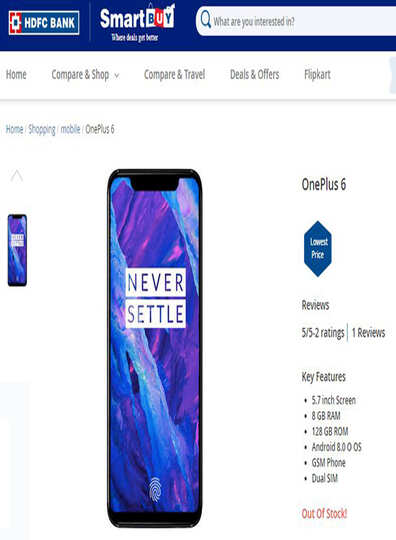Click the SmartBuy logo

137,23
